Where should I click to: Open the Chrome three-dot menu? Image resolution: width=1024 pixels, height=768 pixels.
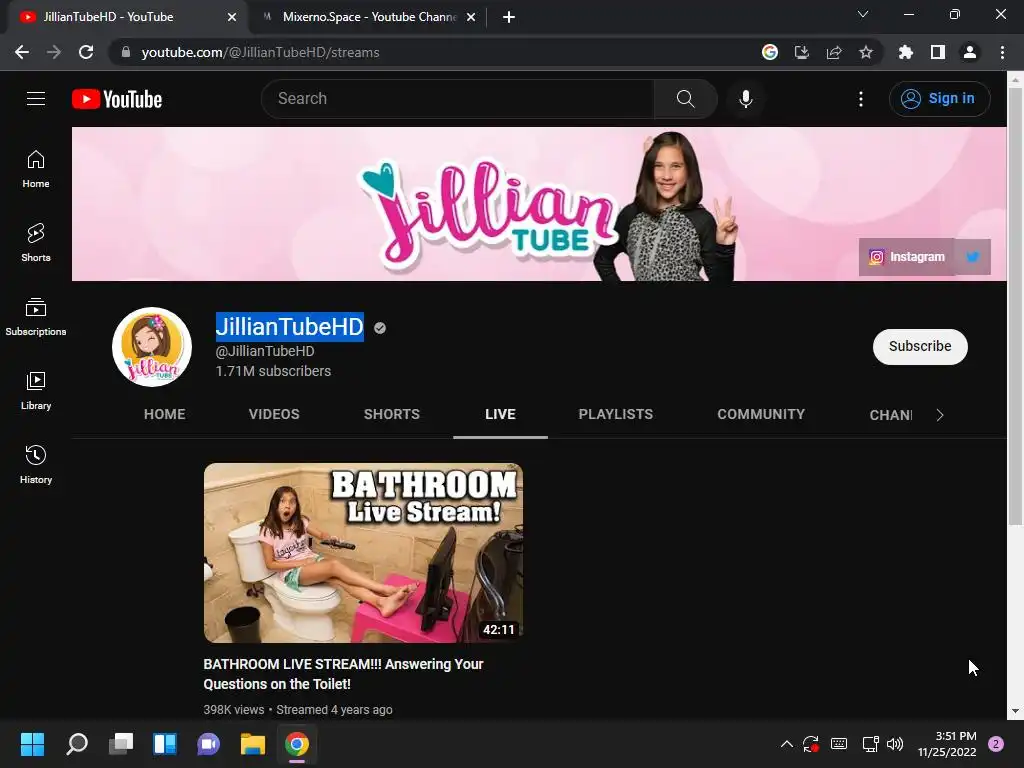tap(1002, 52)
